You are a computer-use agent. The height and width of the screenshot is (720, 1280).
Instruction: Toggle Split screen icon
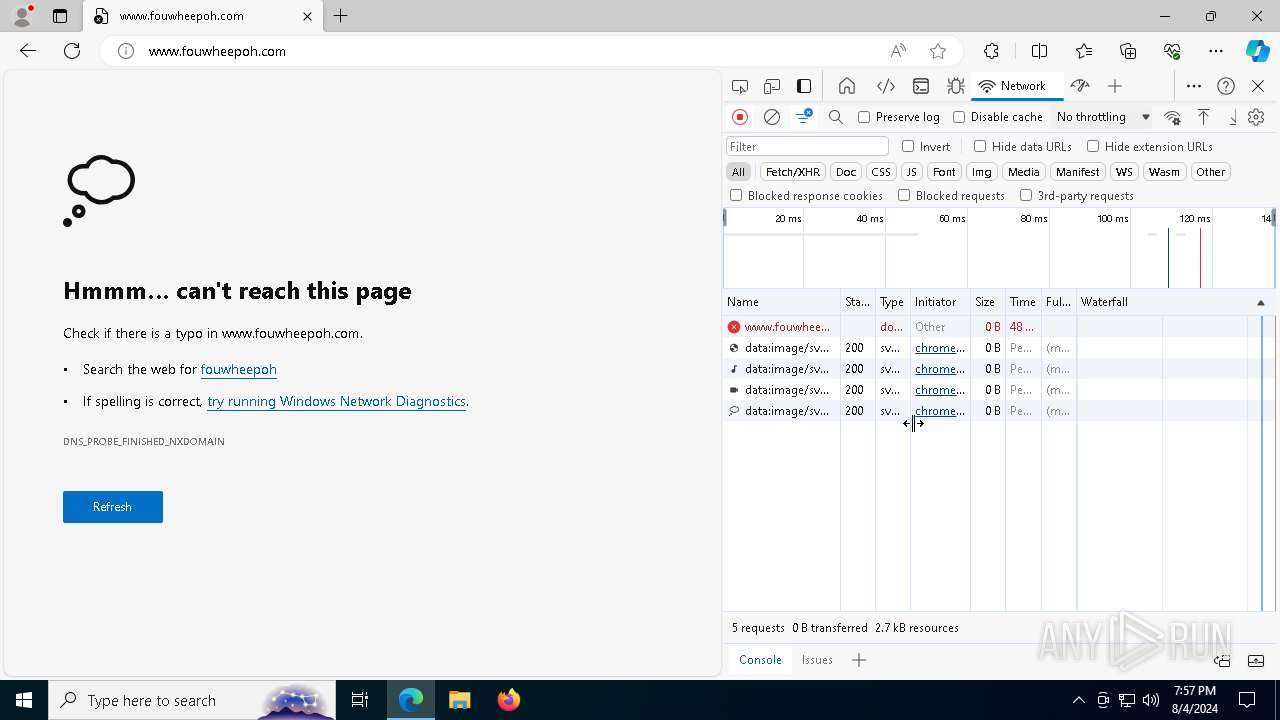1039,51
